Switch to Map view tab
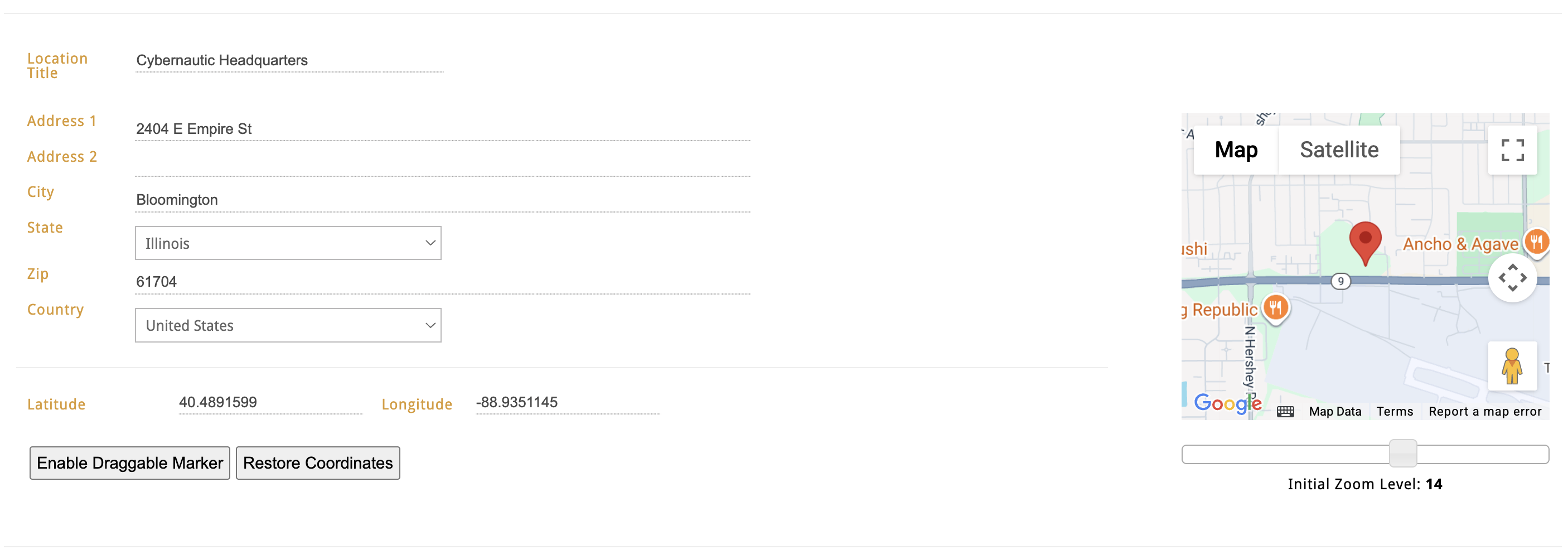Image resolution: width=1568 pixels, height=559 pixels. coord(1236,150)
